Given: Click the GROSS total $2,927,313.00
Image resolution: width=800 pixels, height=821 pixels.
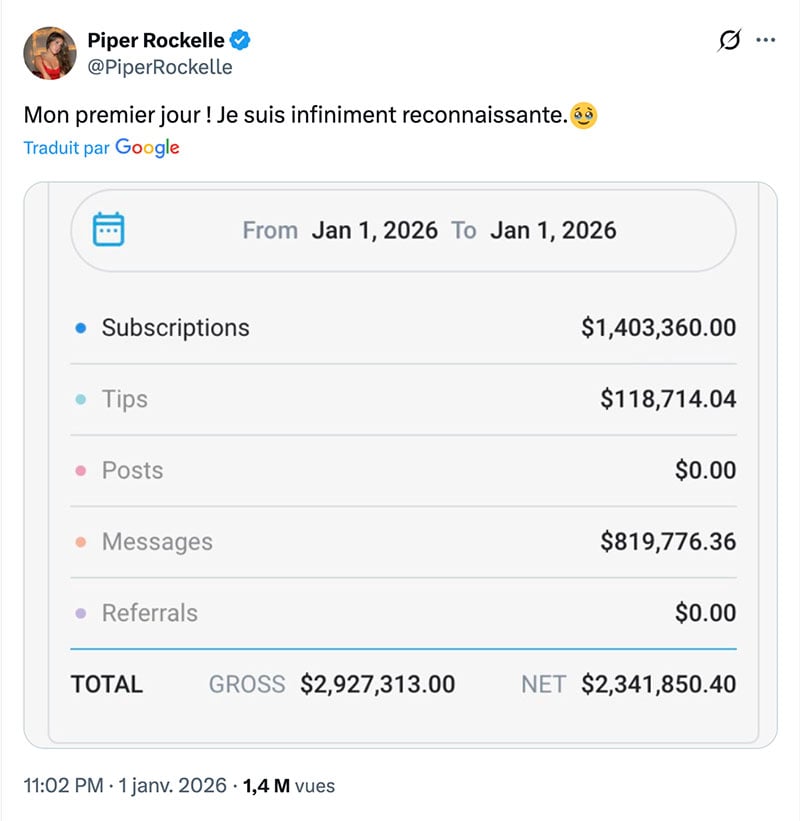Looking at the screenshot, I should click(x=377, y=685).
